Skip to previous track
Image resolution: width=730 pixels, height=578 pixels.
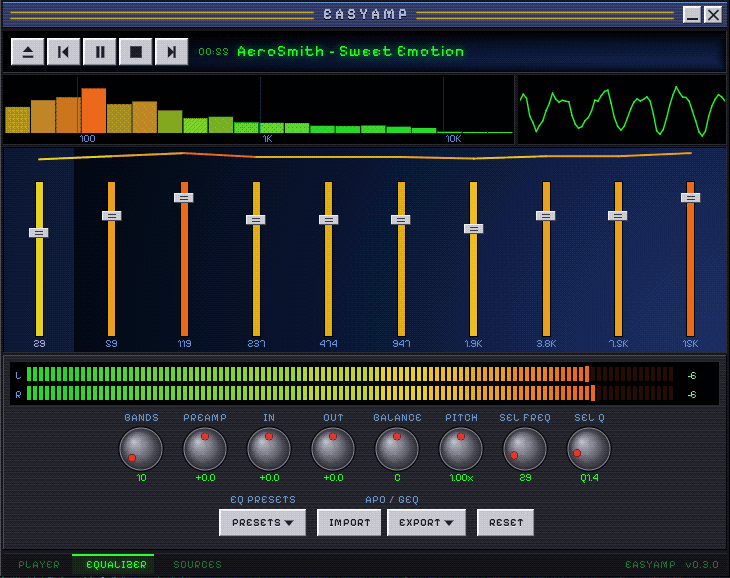[64, 52]
